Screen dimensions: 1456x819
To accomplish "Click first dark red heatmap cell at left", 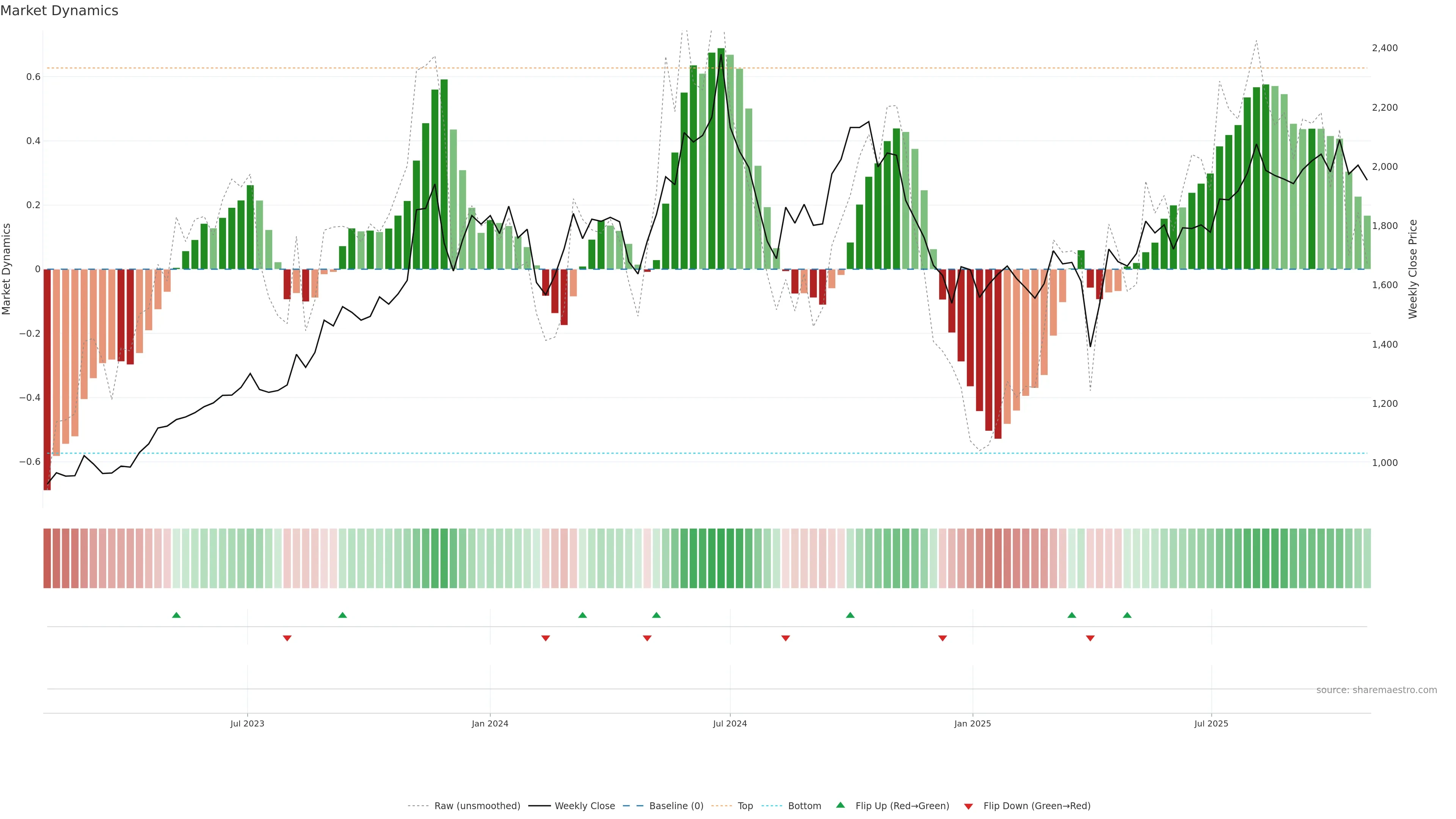I will 47,559.
